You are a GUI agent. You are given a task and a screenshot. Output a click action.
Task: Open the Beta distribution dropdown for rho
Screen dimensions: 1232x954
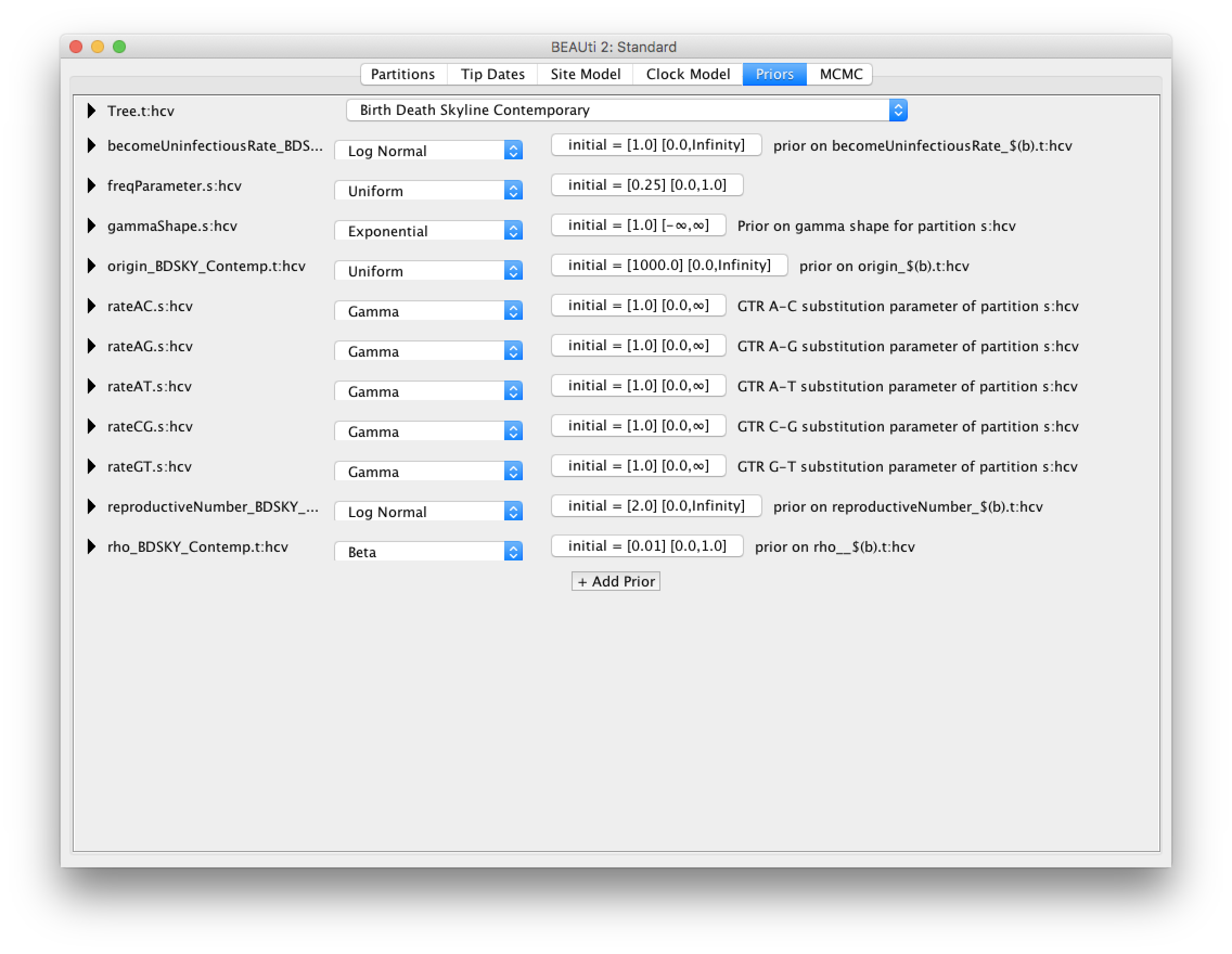point(428,551)
